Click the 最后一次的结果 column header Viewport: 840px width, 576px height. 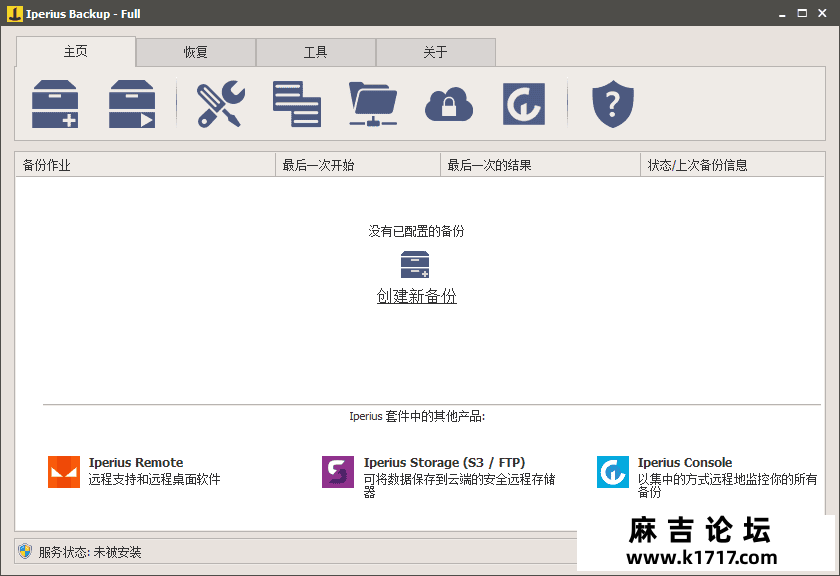pyautogui.click(x=541, y=165)
